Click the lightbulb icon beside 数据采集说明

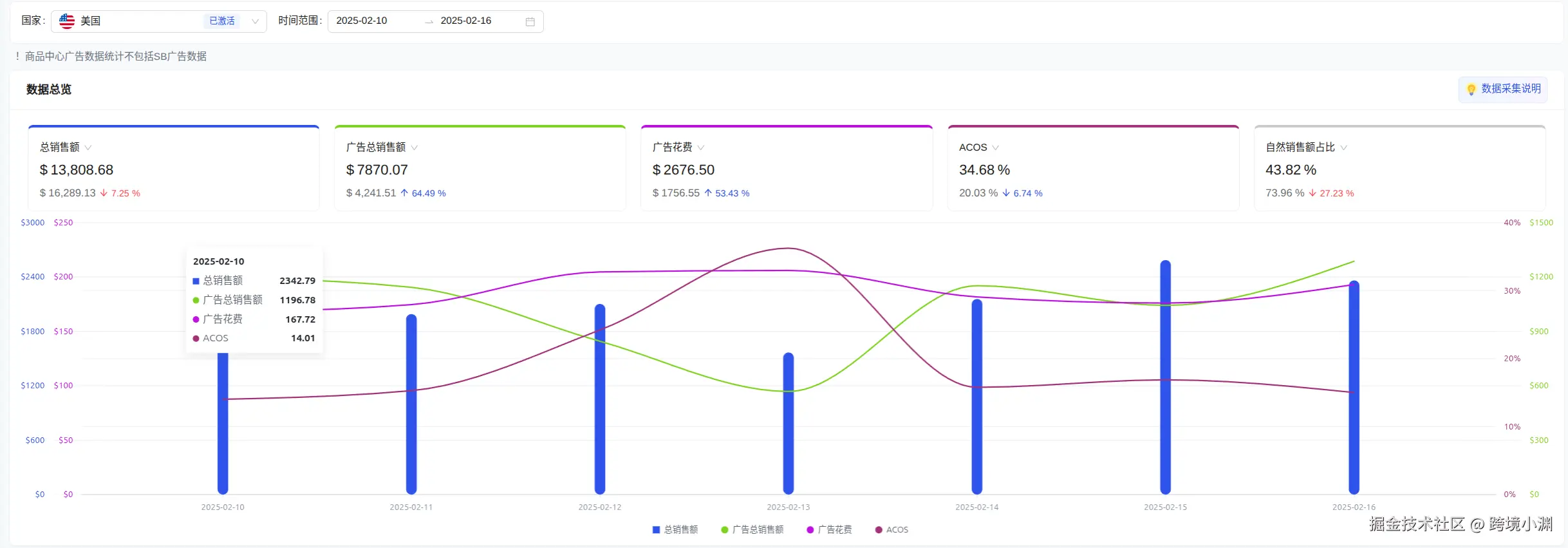pos(1471,90)
